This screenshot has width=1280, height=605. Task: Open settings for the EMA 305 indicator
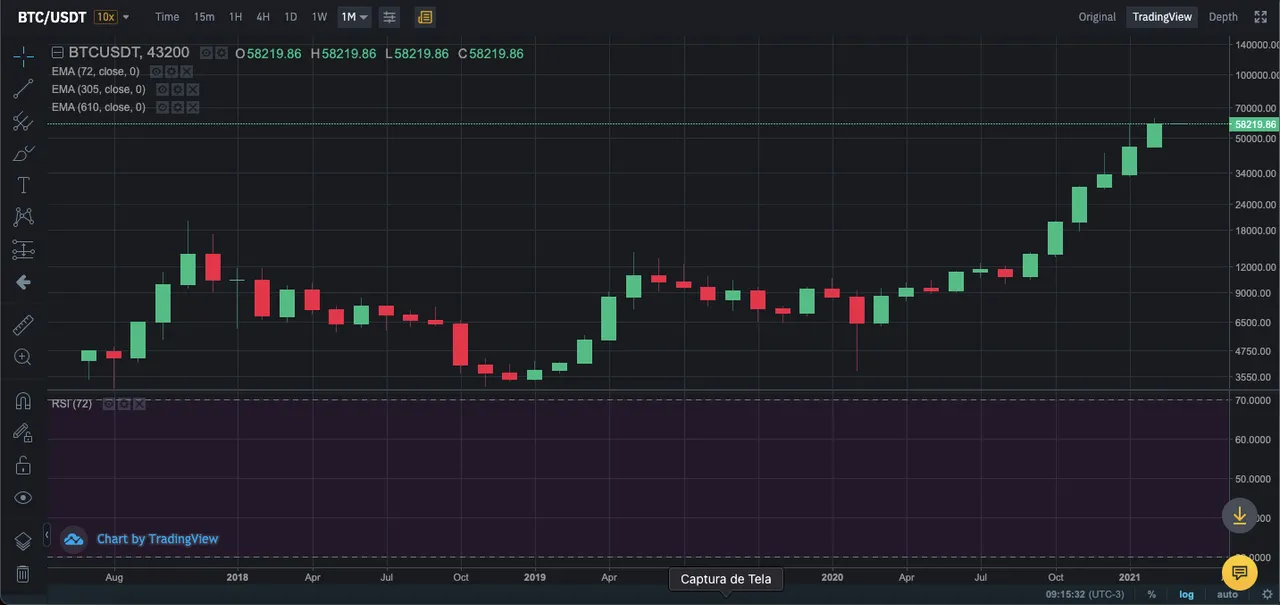pyautogui.click(x=177, y=89)
